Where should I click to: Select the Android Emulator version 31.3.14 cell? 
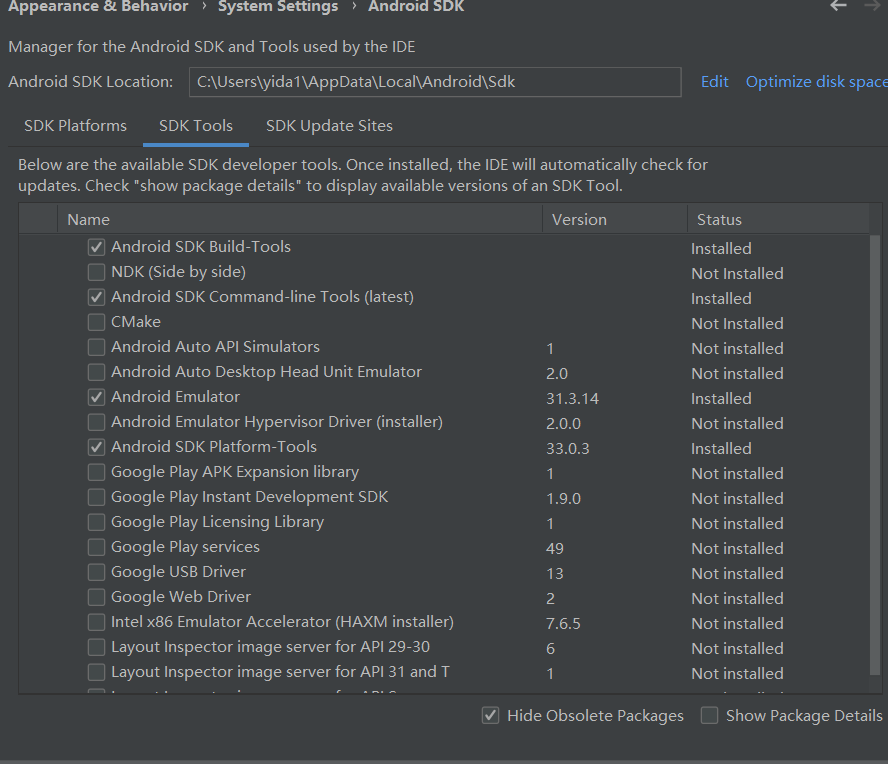[572, 399]
